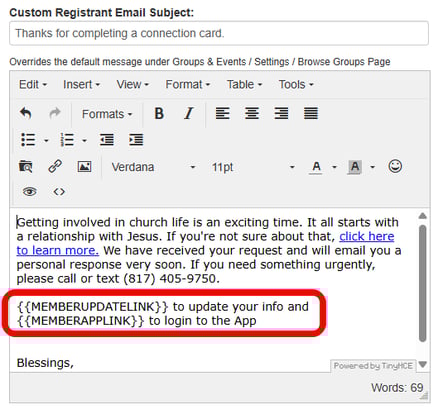Click the 'click here to learn more' link

pos(367,236)
